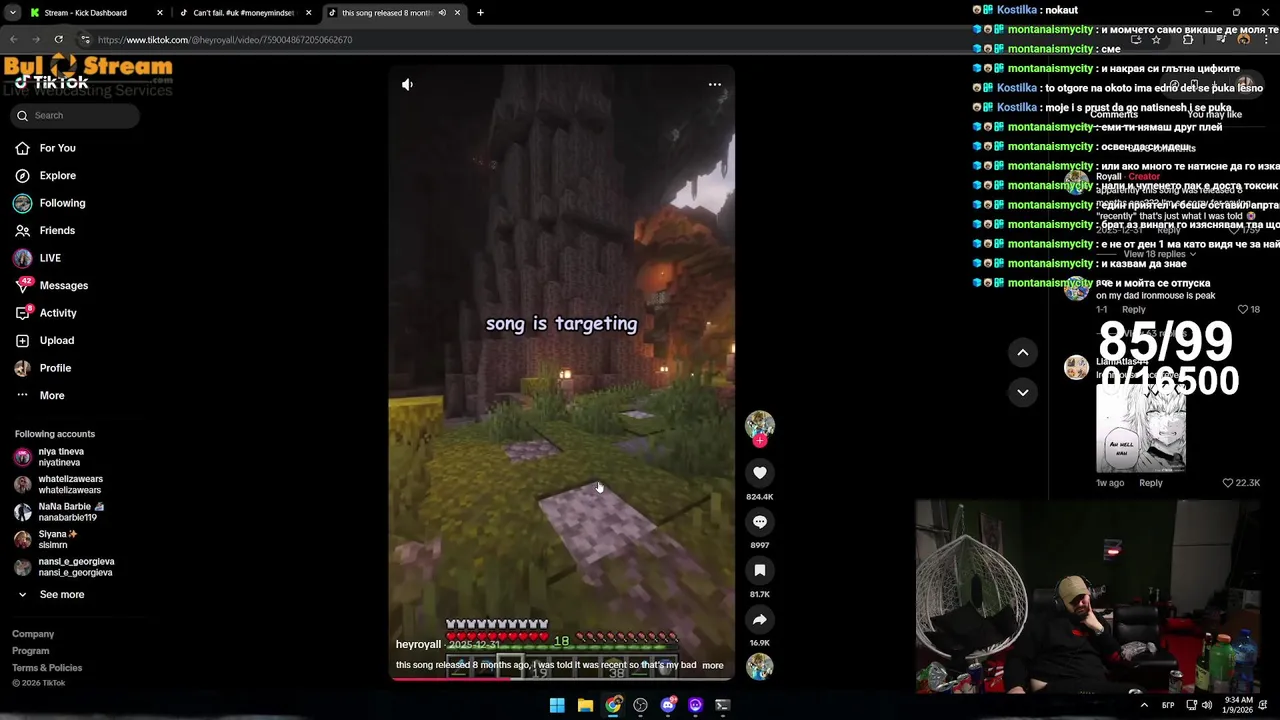Click the TikTok logo
This screenshot has width=1280, height=720.
[x=52, y=83]
